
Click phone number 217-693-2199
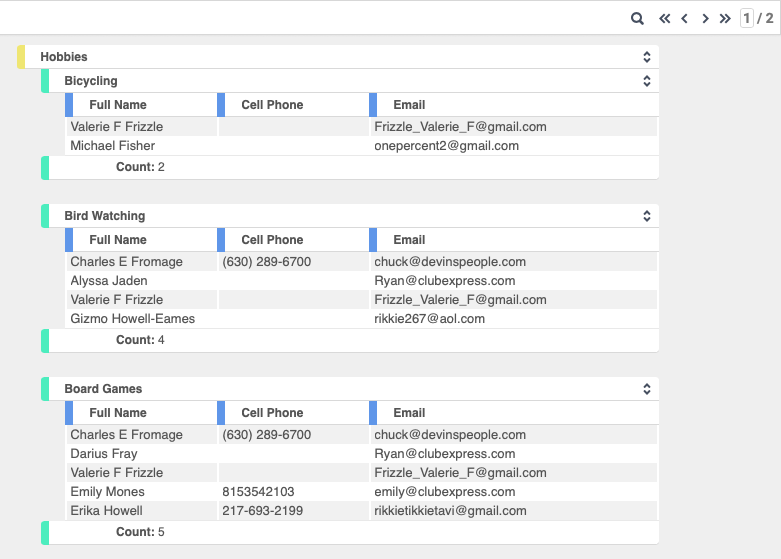click(x=262, y=510)
